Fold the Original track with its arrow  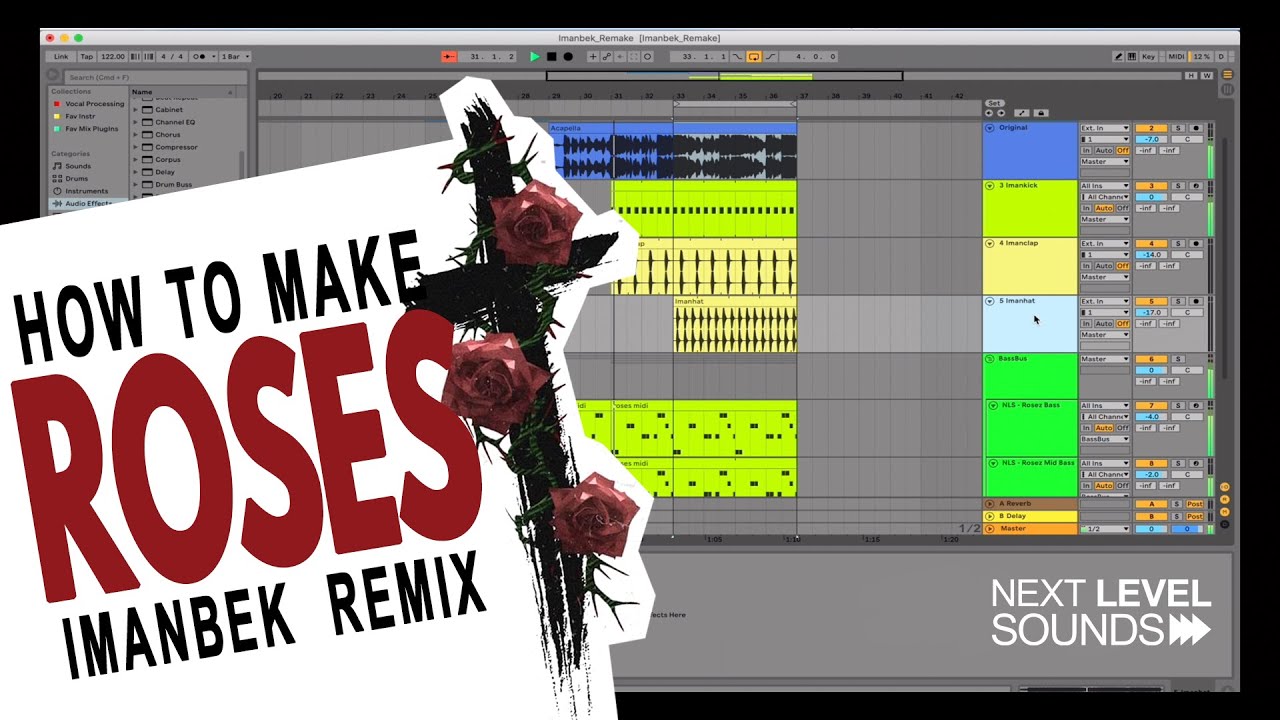[990, 128]
